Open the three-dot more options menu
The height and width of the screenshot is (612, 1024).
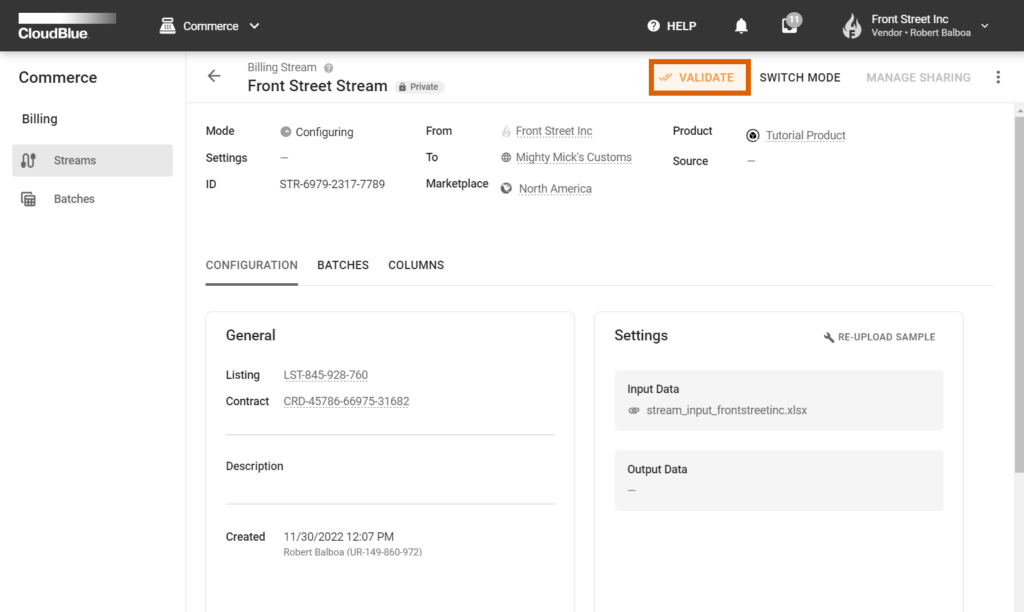997,77
